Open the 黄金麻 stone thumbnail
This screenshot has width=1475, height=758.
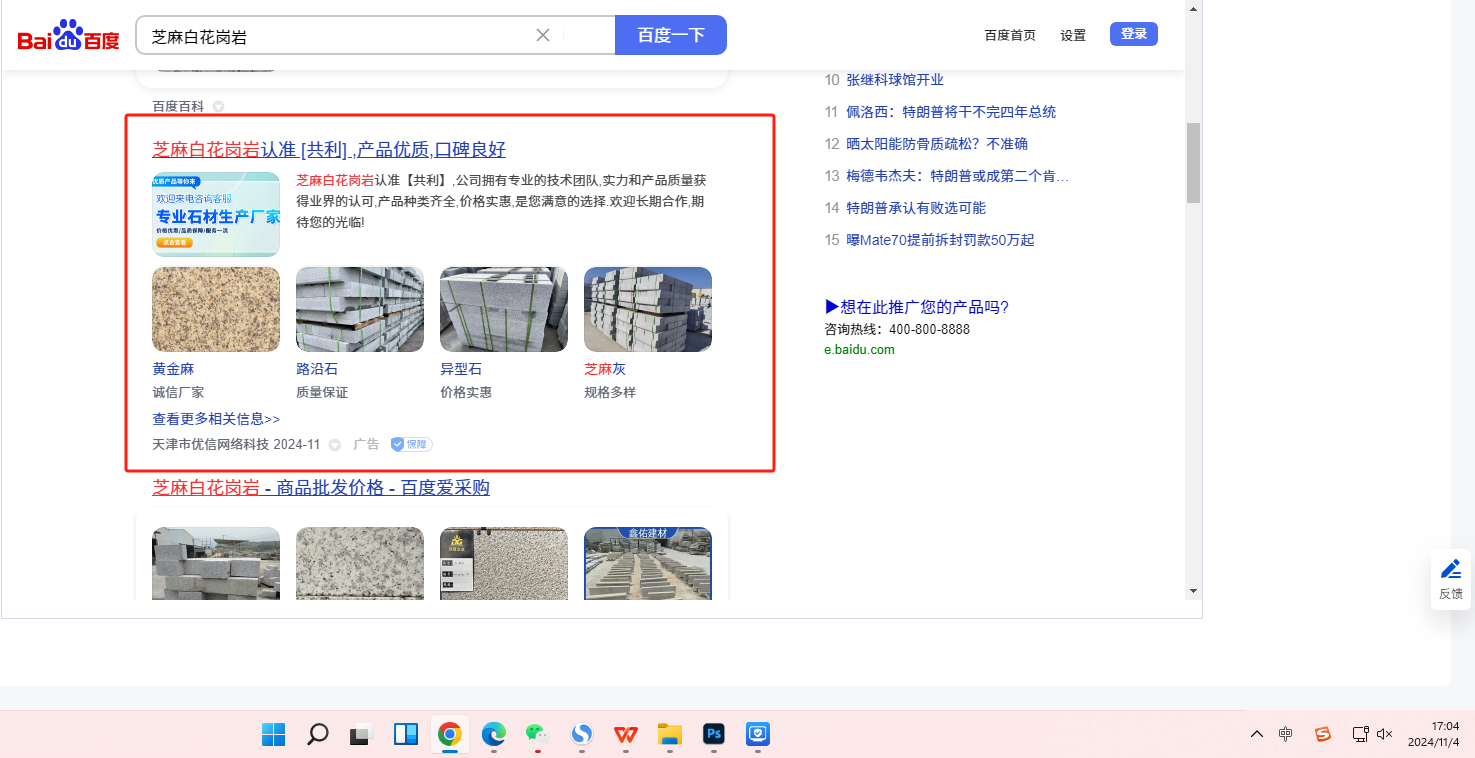(x=216, y=309)
